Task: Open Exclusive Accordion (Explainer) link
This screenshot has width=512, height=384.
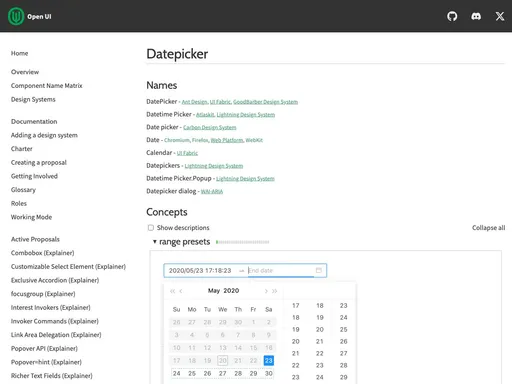Action: [55, 280]
